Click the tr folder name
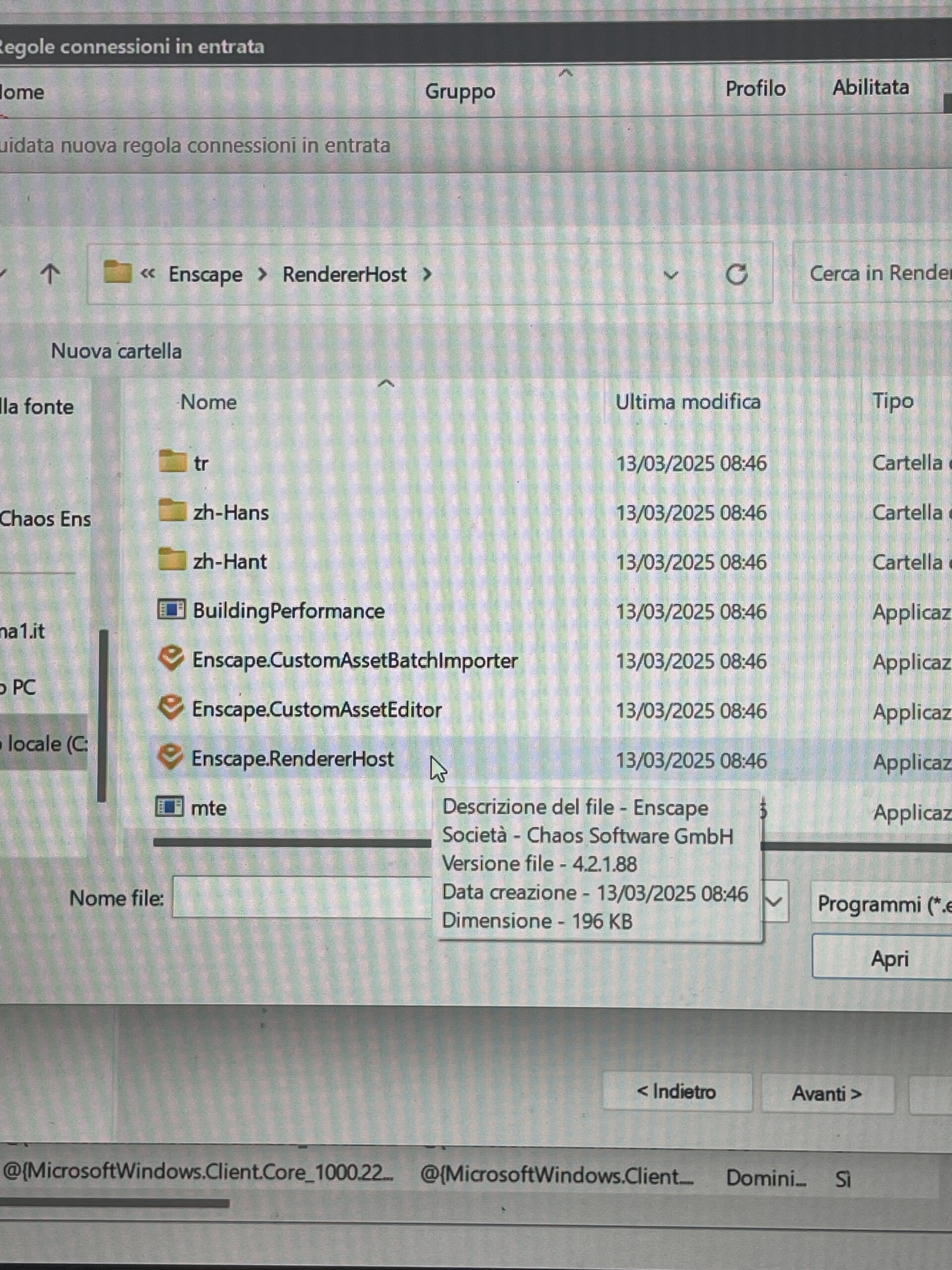 click(x=201, y=463)
